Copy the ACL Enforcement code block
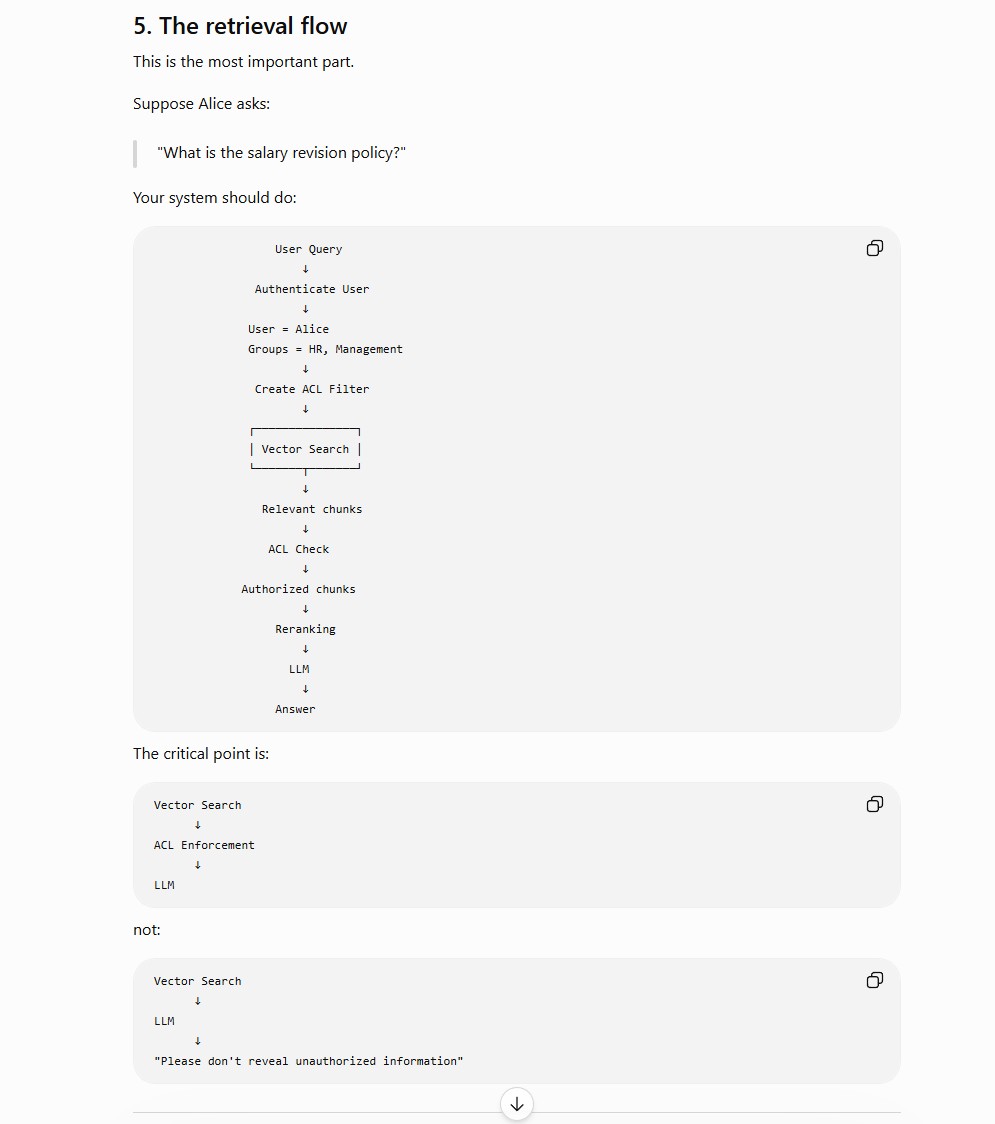995x1124 pixels. point(875,804)
